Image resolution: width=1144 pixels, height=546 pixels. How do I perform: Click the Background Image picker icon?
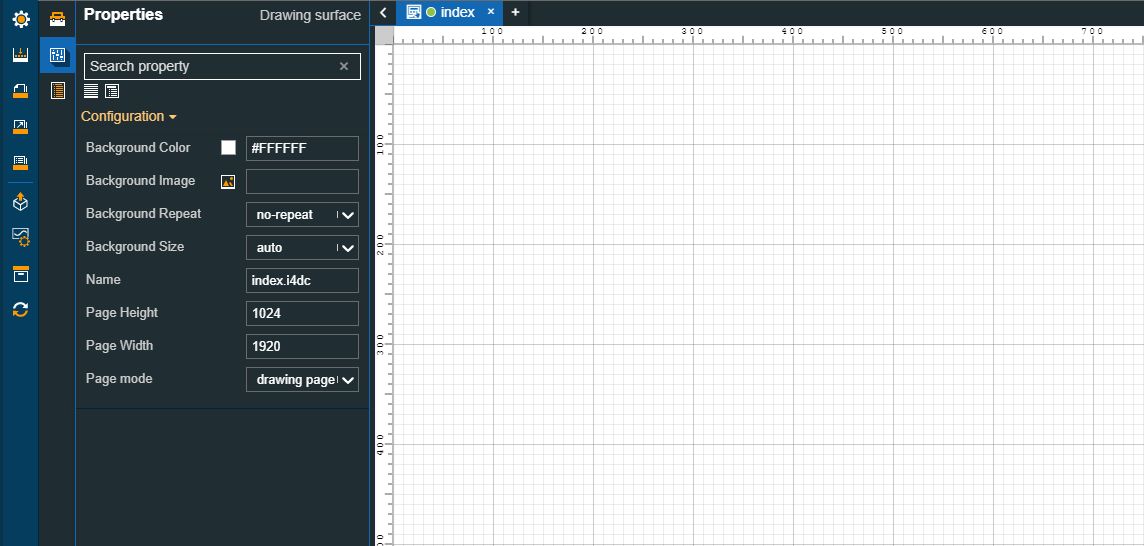coord(228,182)
